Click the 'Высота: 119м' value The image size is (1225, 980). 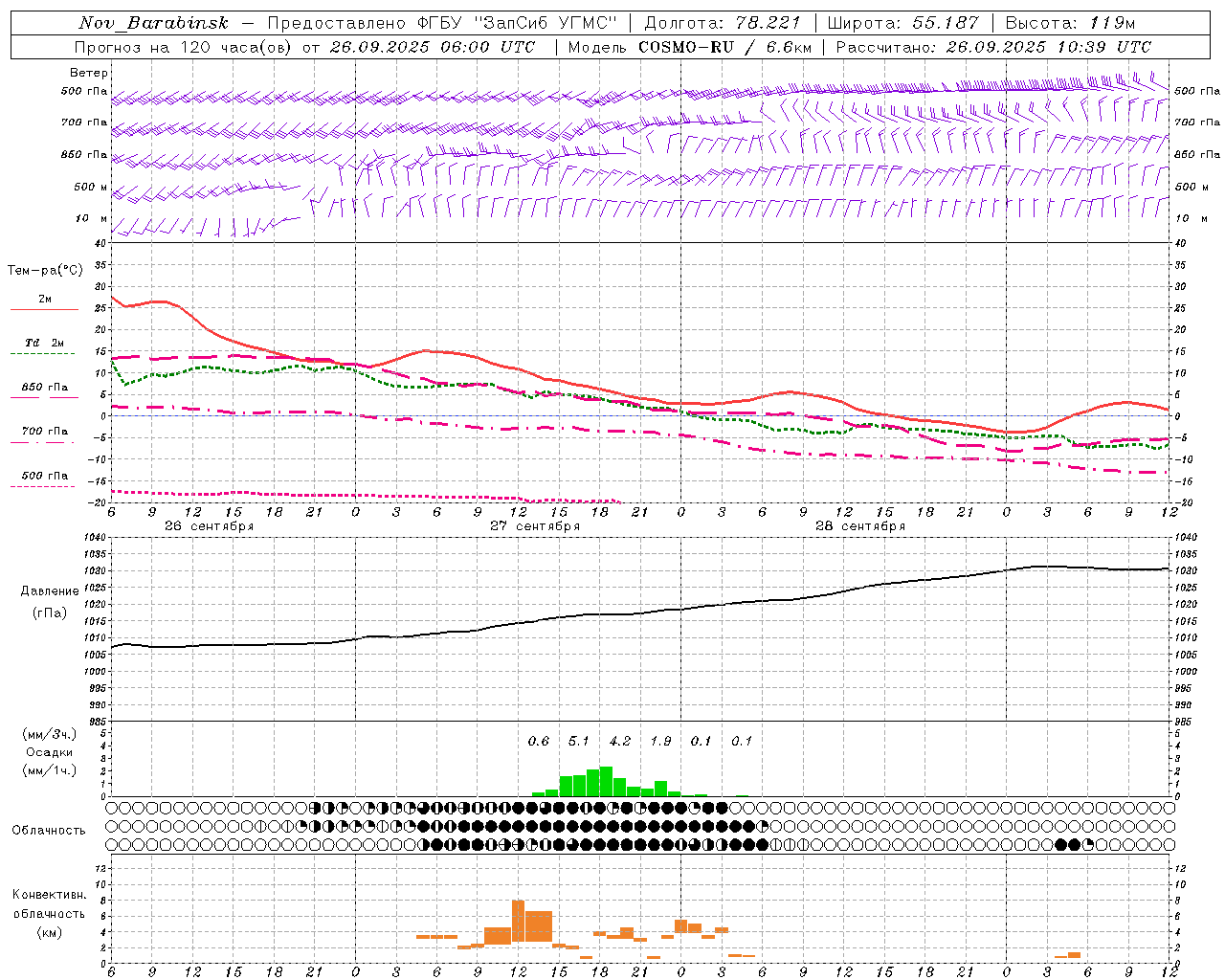tap(1070, 23)
